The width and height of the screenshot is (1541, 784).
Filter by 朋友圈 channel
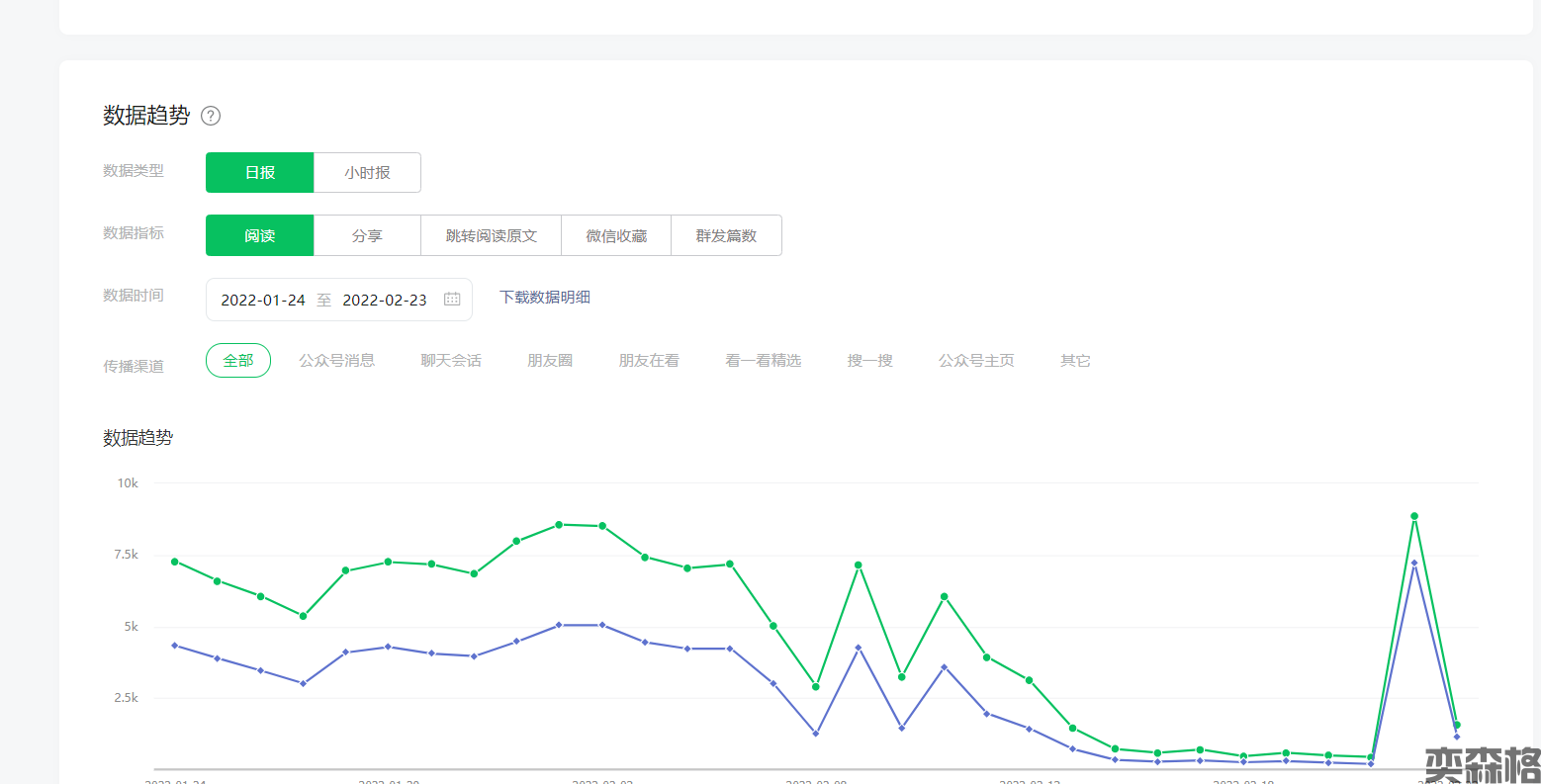(550, 361)
